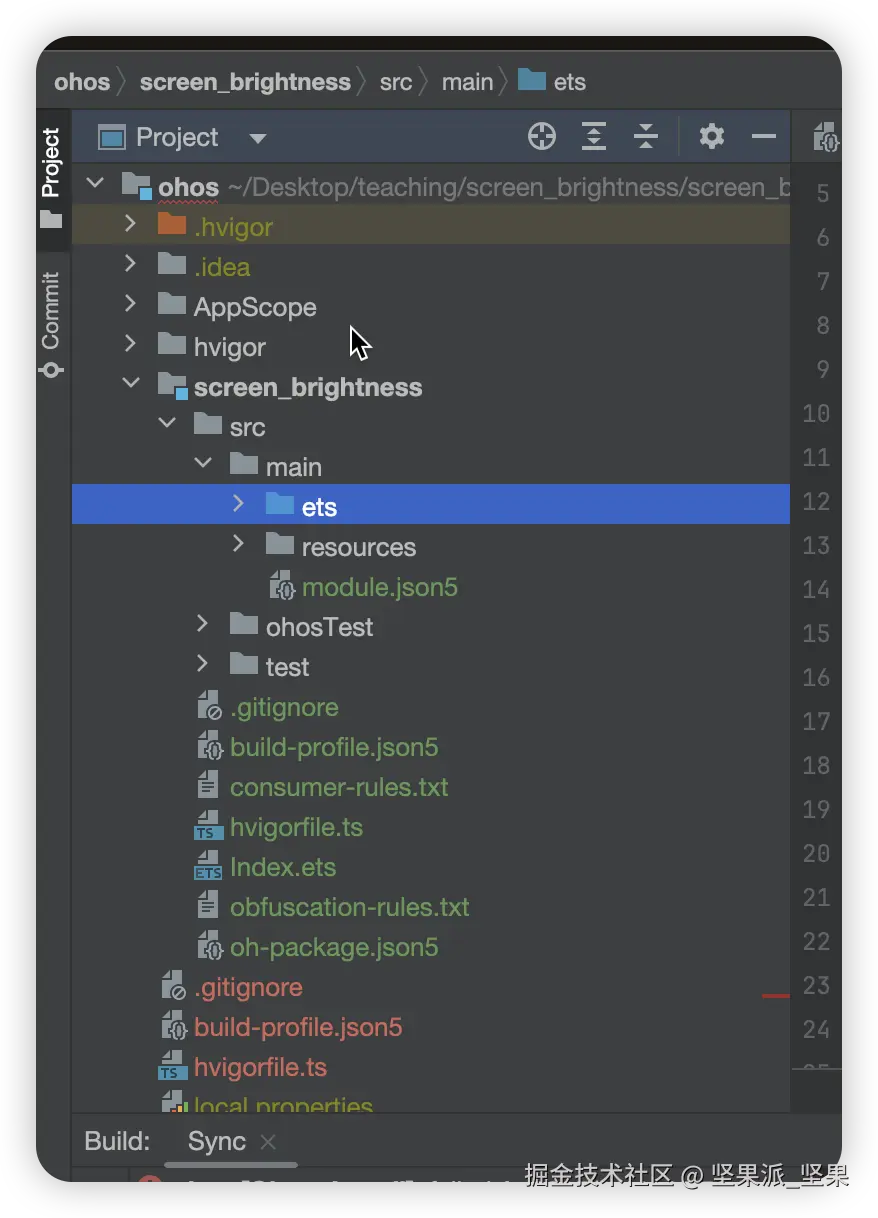
Task: Click the screen_brightness breadcrumb
Action: [245, 82]
